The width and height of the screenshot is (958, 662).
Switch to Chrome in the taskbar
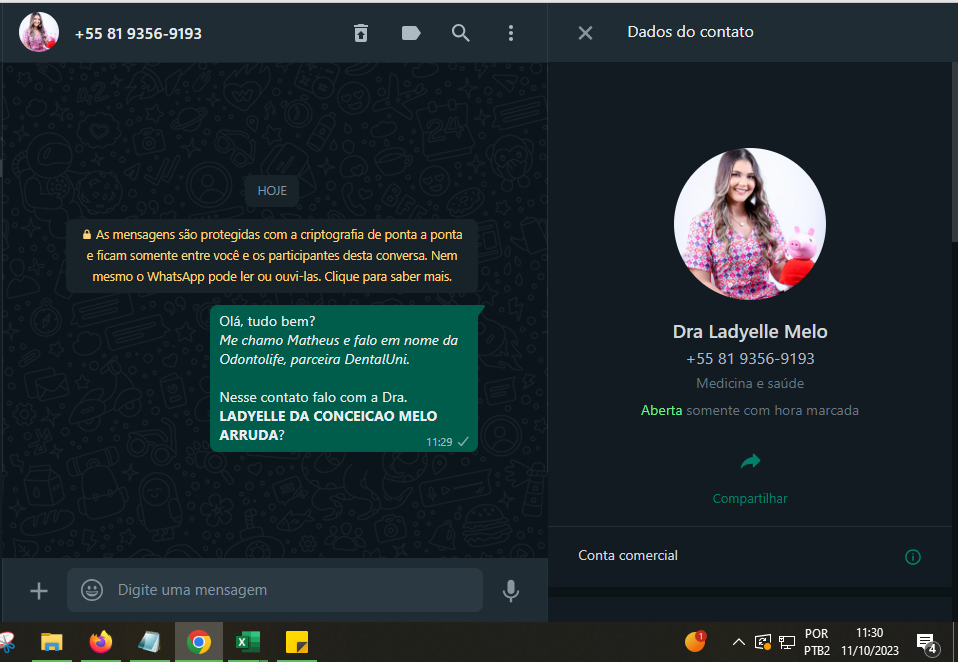[x=199, y=642]
